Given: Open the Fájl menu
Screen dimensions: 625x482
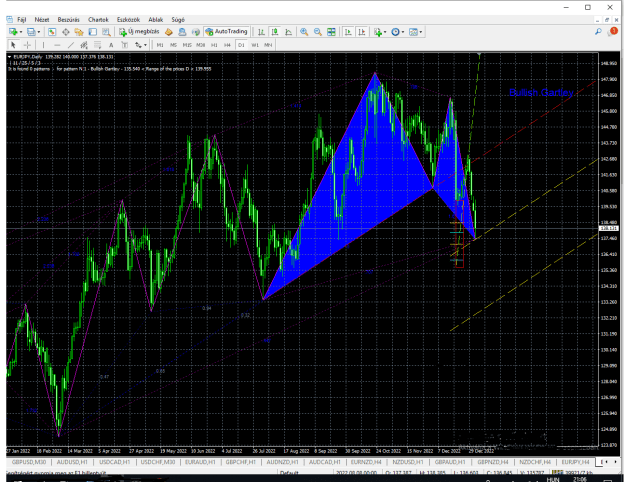Looking at the screenshot, I should click(22, 20).
